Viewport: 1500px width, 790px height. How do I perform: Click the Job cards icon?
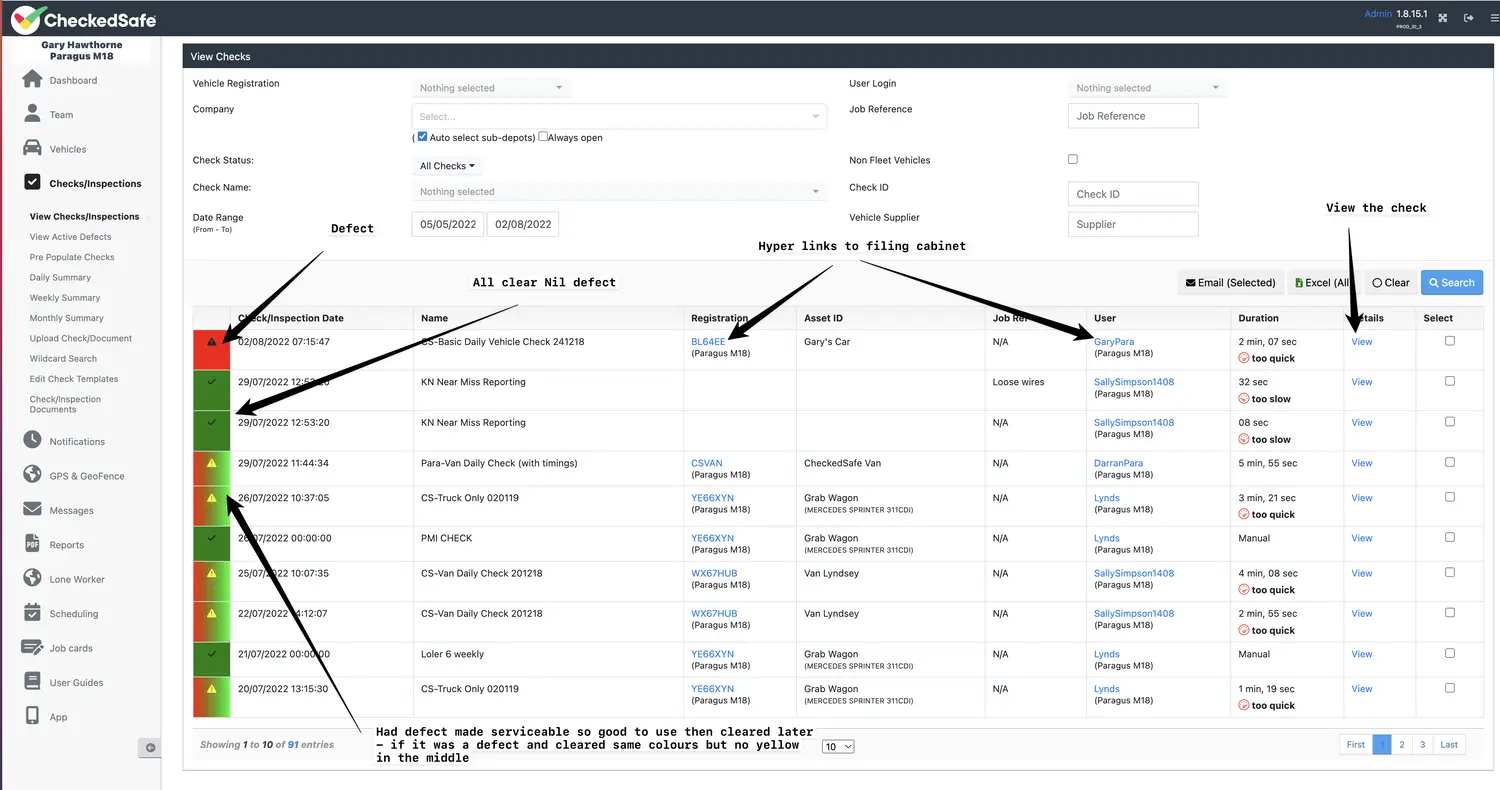[x=32, y=648]
